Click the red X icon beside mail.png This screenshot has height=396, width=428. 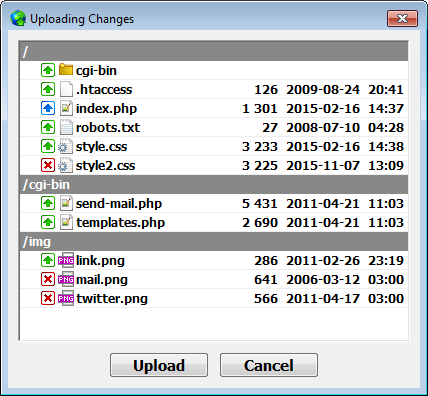[x=48, y=279]
